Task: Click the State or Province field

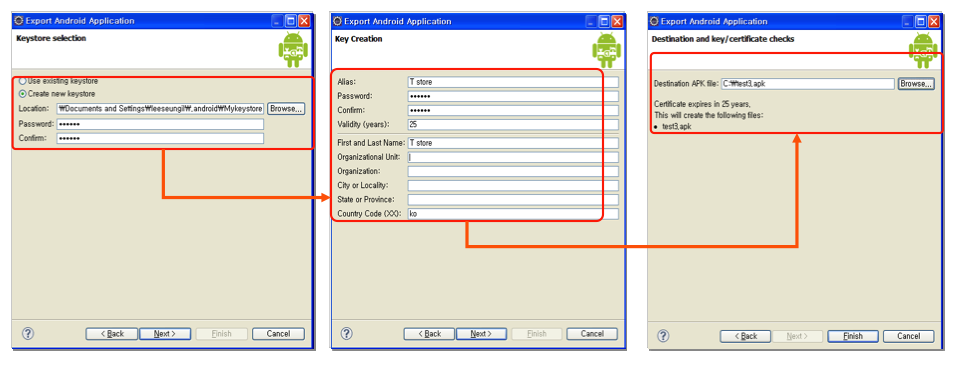Action: [513, 199]
